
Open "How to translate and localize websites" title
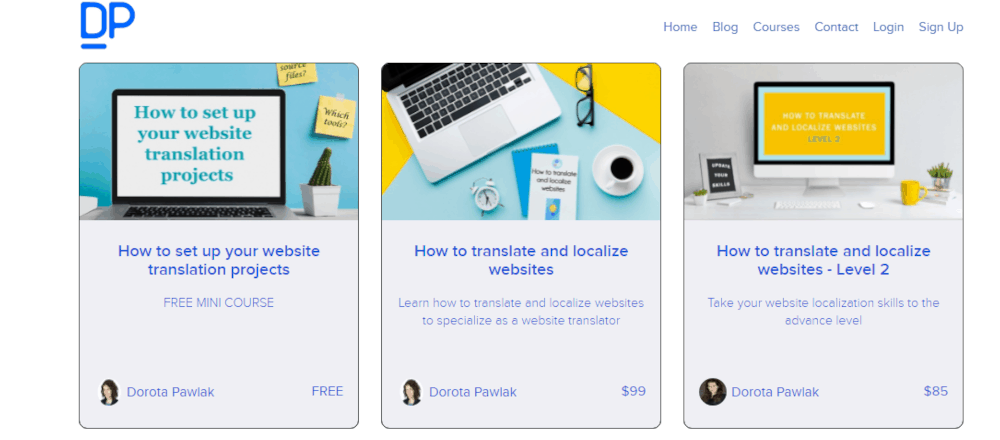point(521,260)
